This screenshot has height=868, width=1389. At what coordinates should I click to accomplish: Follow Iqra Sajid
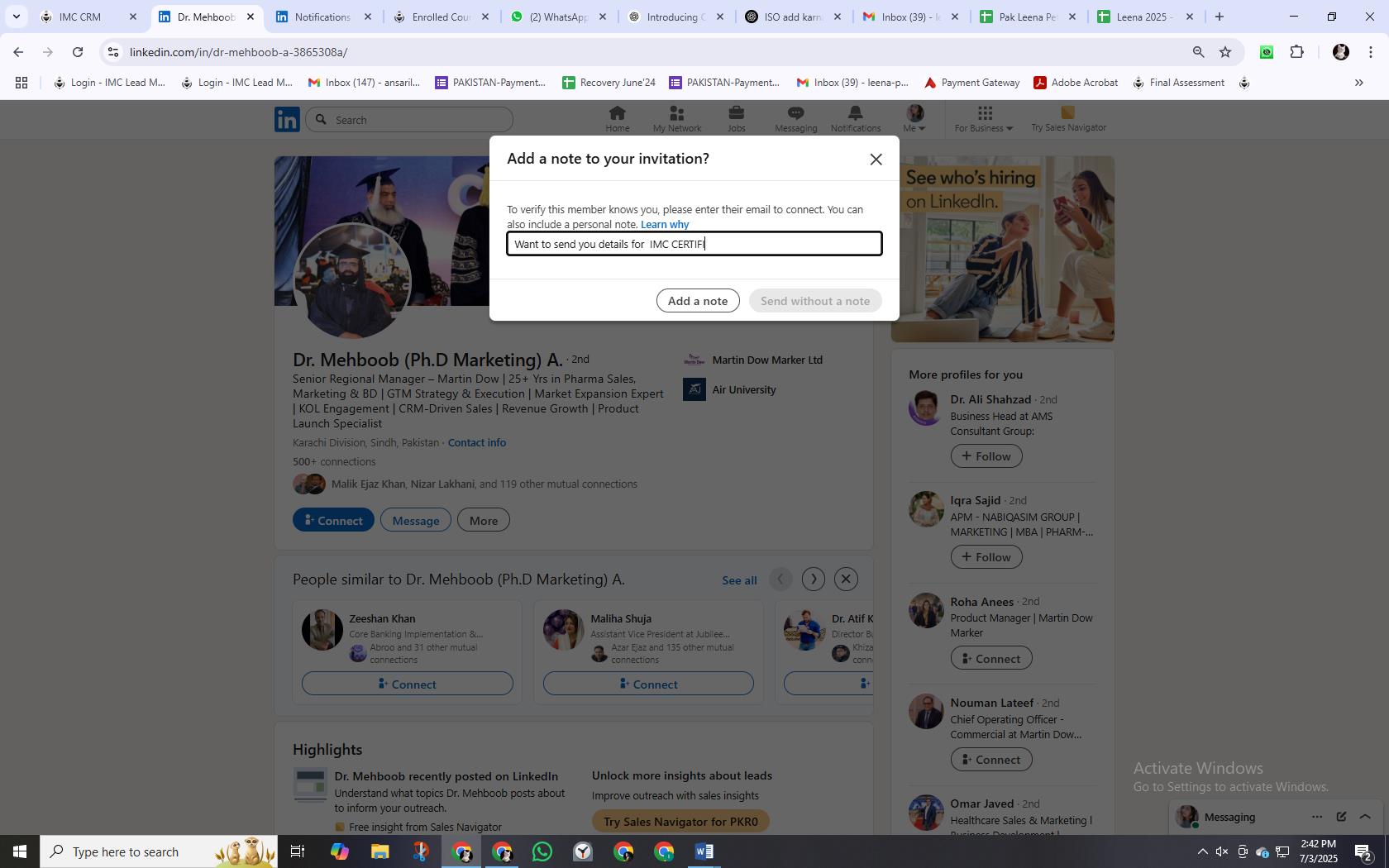coord(986,557)
